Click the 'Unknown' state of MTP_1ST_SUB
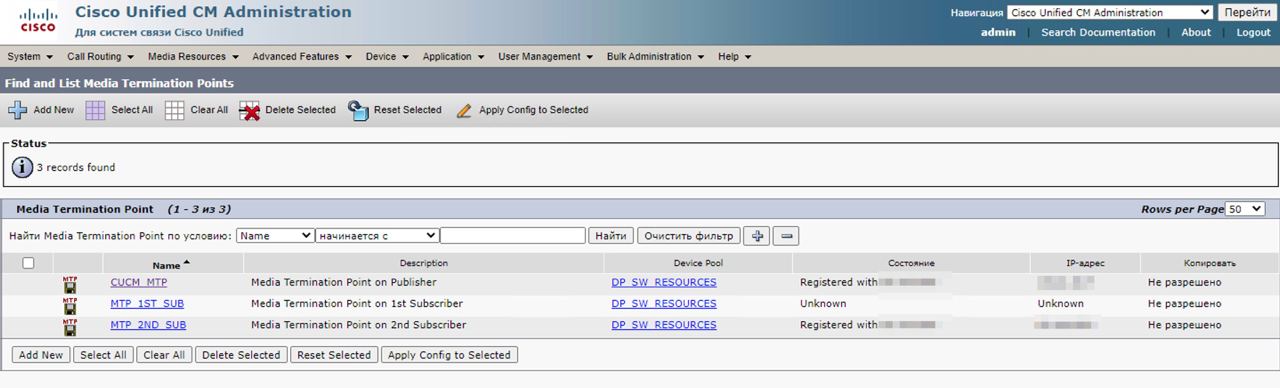The image size is (1280, 388). (823, 303)
